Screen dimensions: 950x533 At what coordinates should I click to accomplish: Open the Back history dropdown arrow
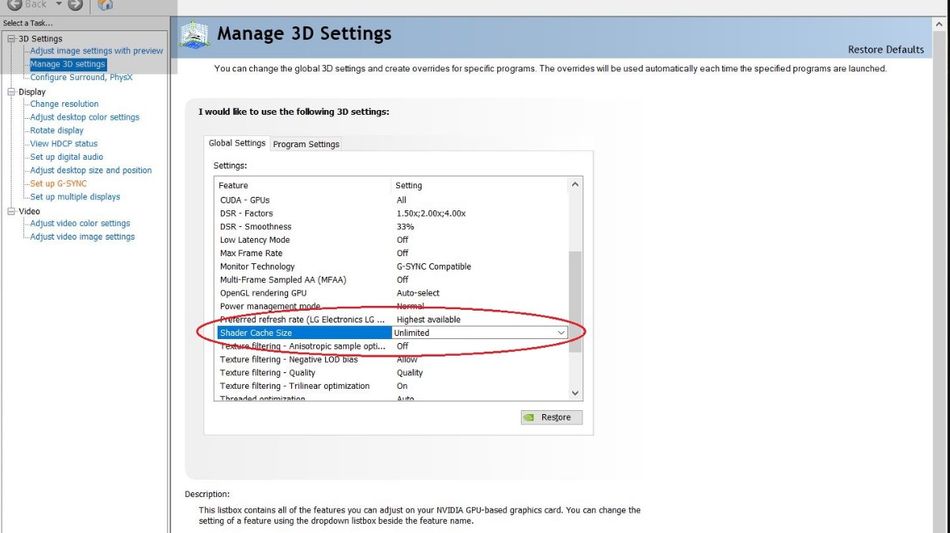coord(59,4)
